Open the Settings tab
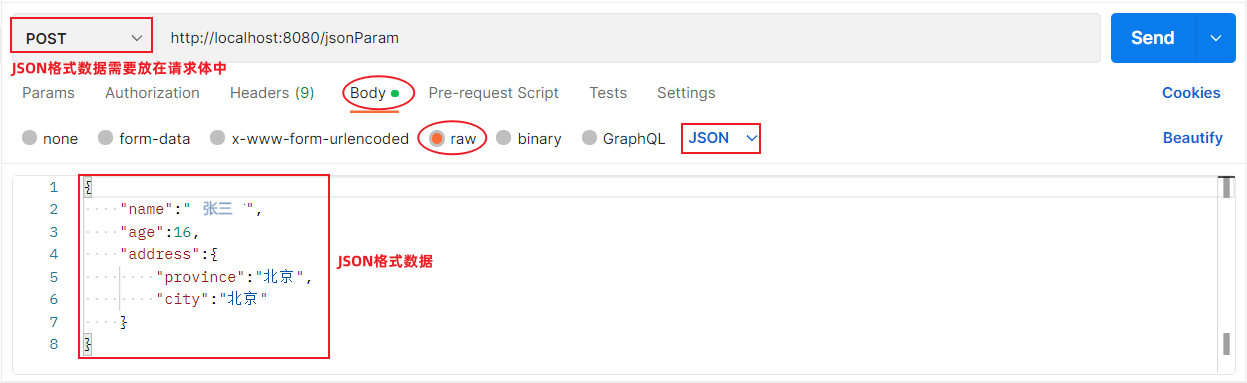Screen dimensions: 1247x383 (686, 93)
